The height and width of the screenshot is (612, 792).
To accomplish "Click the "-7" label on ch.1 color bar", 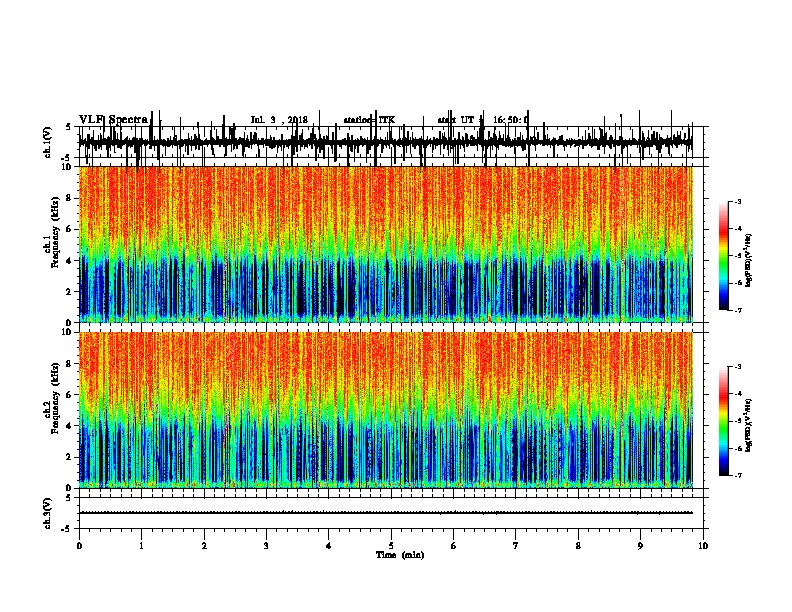I will [x=737, y=310].
